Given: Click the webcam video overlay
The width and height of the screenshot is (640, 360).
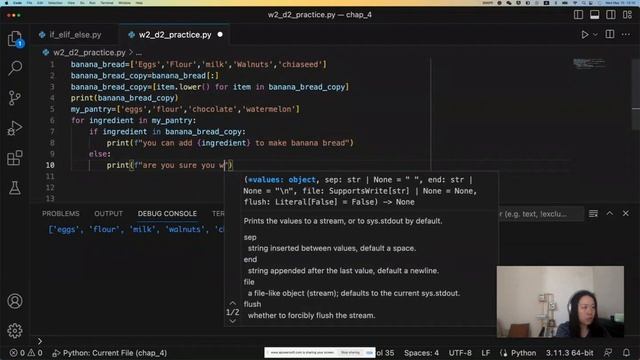Looking at the screenshot, I should click(560, 302).
